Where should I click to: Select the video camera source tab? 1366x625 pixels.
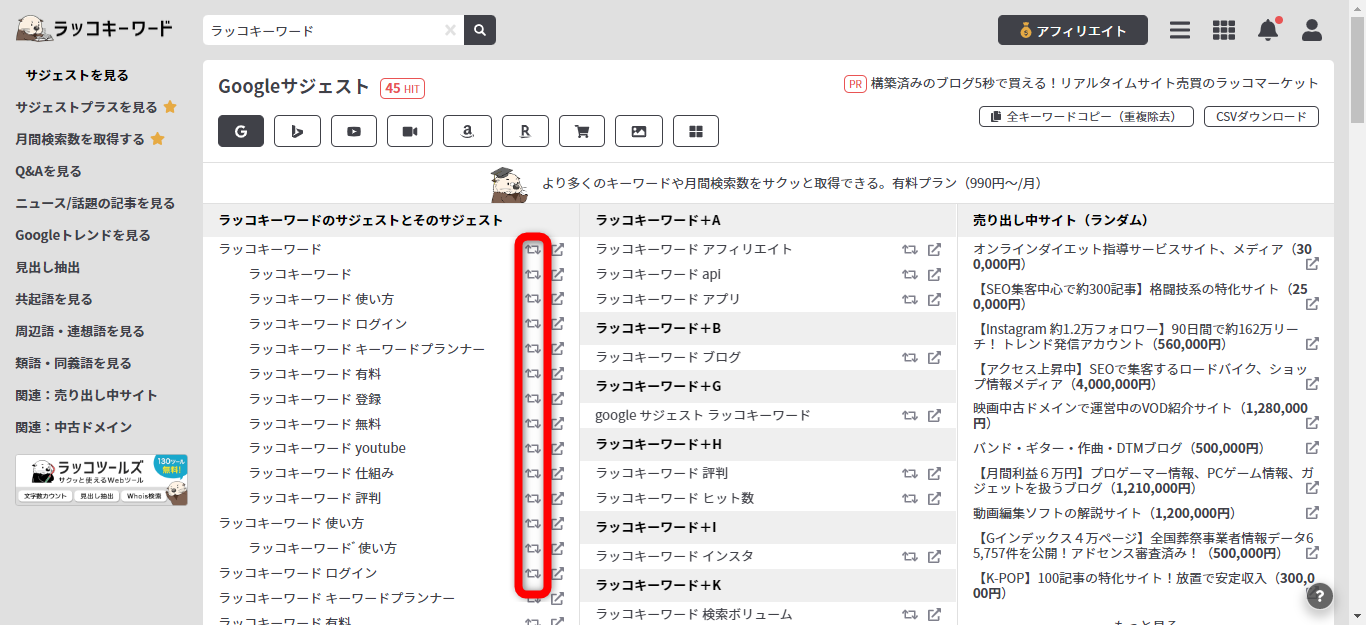410,131
